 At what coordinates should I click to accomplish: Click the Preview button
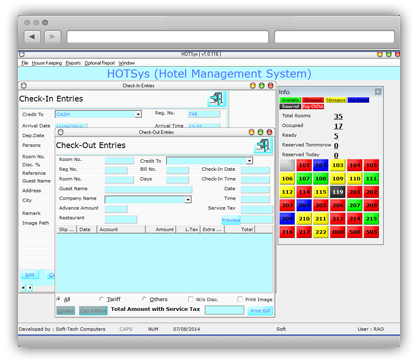[231, 220]
